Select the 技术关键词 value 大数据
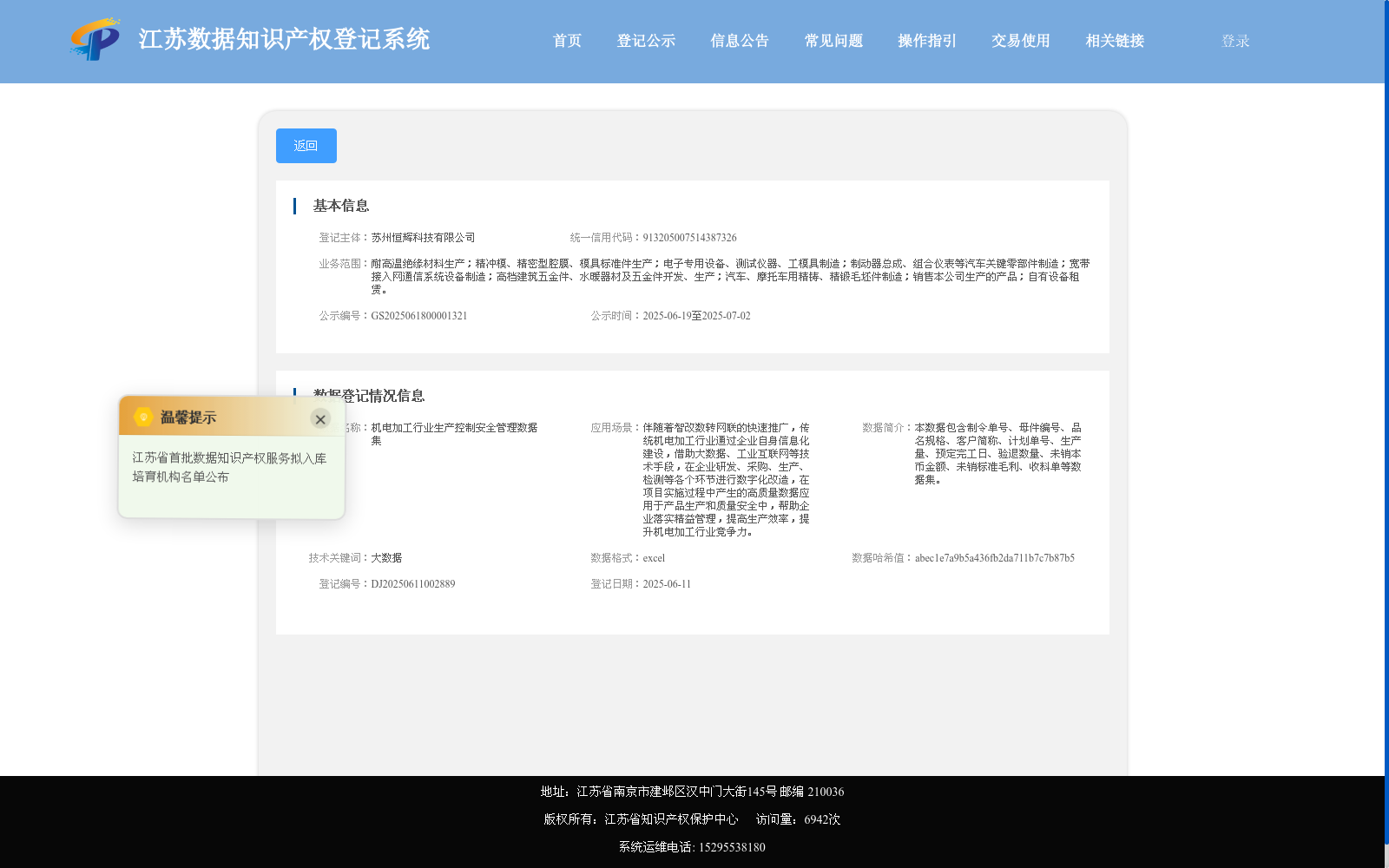 386,558
